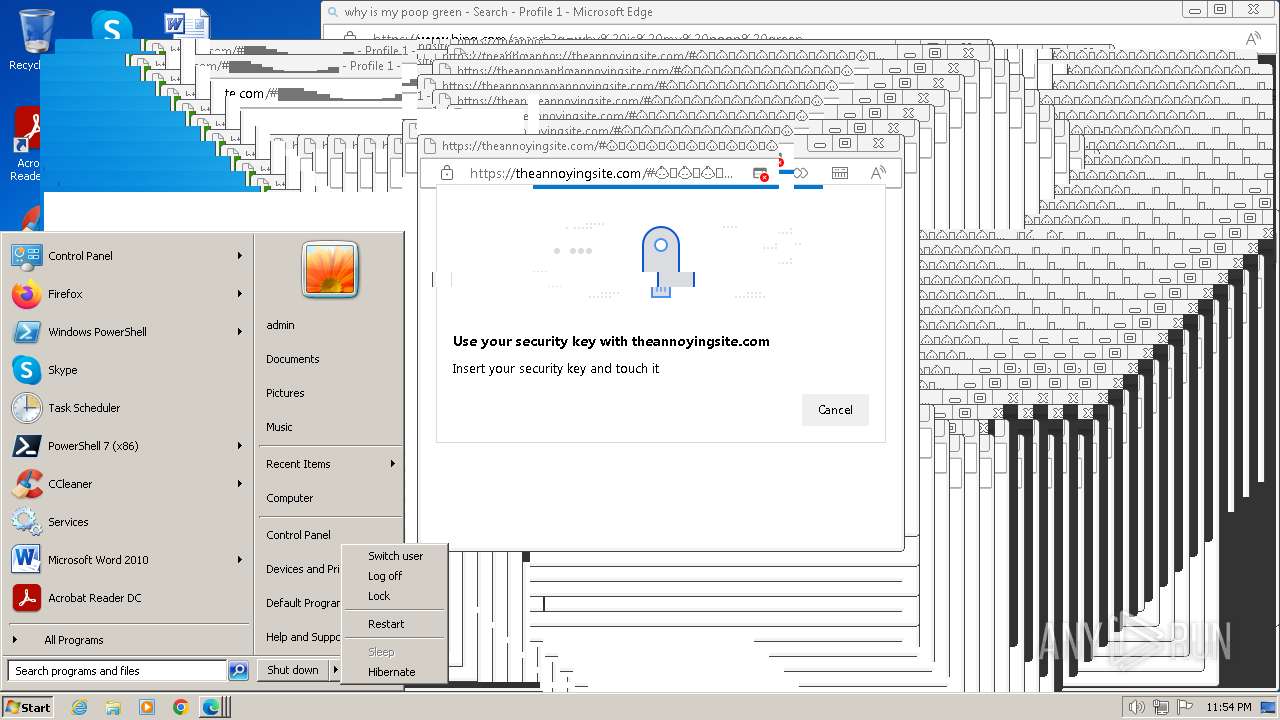Select Switch user from the shutdown menu
Viewport: 1280px width, 720px height.
tap(395, 556)
